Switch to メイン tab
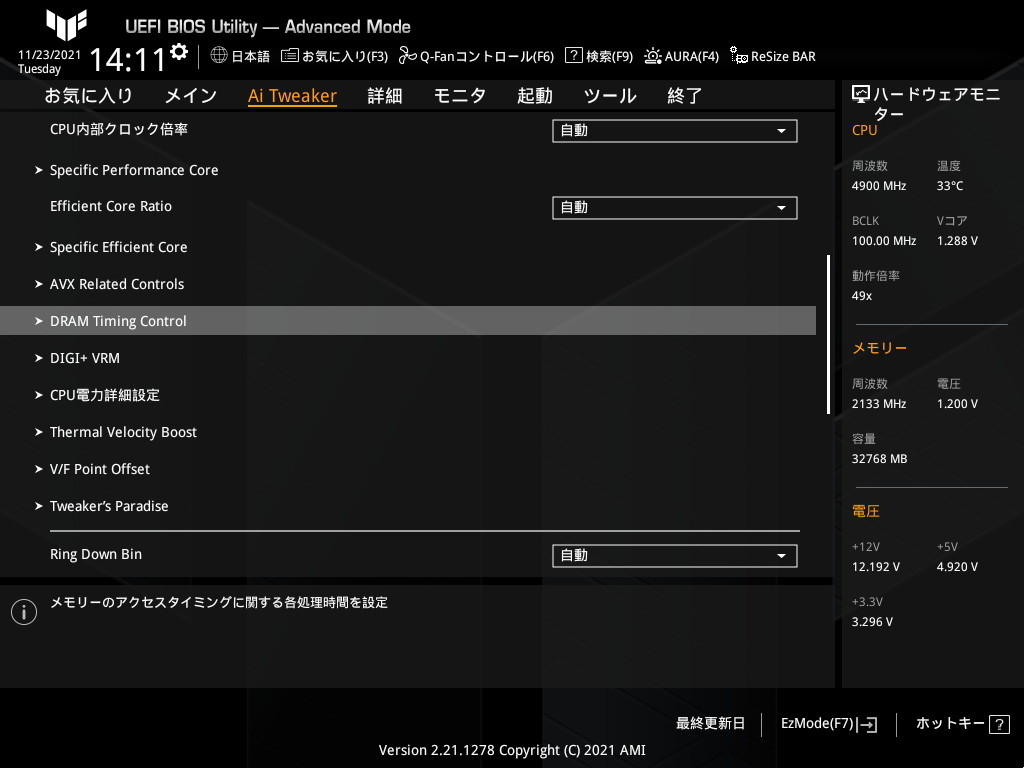 coord(191,96)
